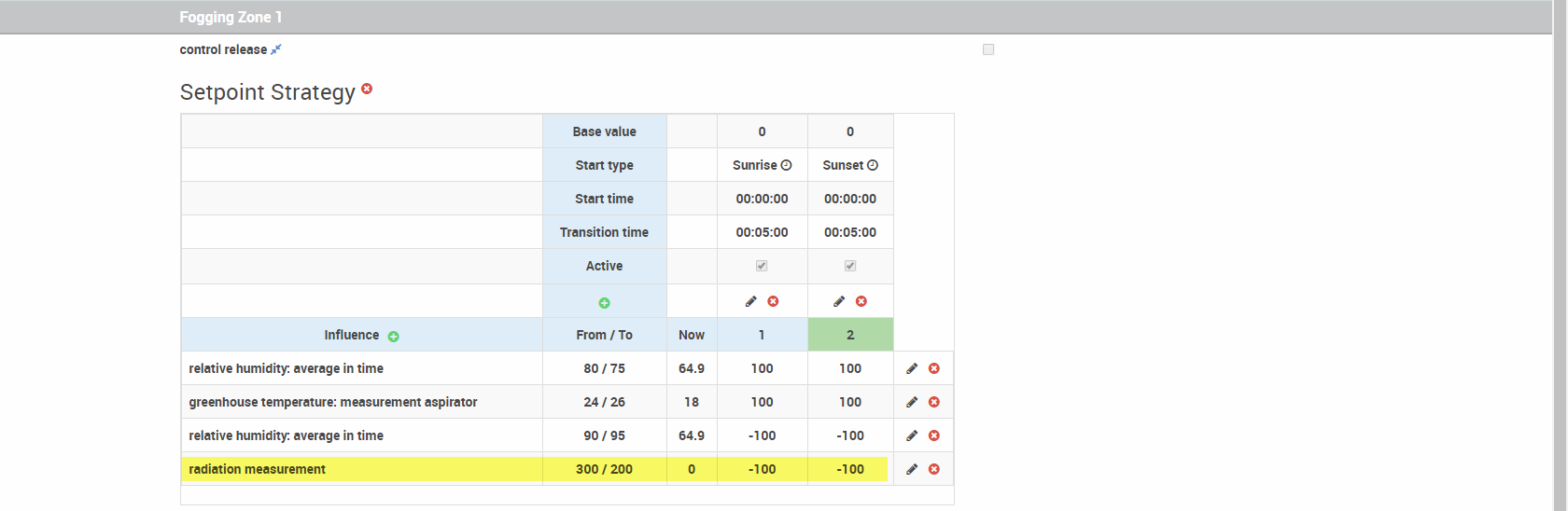The height and width of the screenshot is (511, 1568).
Task: Toggle the Active checkbox for Sunrise period
Action: [x=762, y=266]
